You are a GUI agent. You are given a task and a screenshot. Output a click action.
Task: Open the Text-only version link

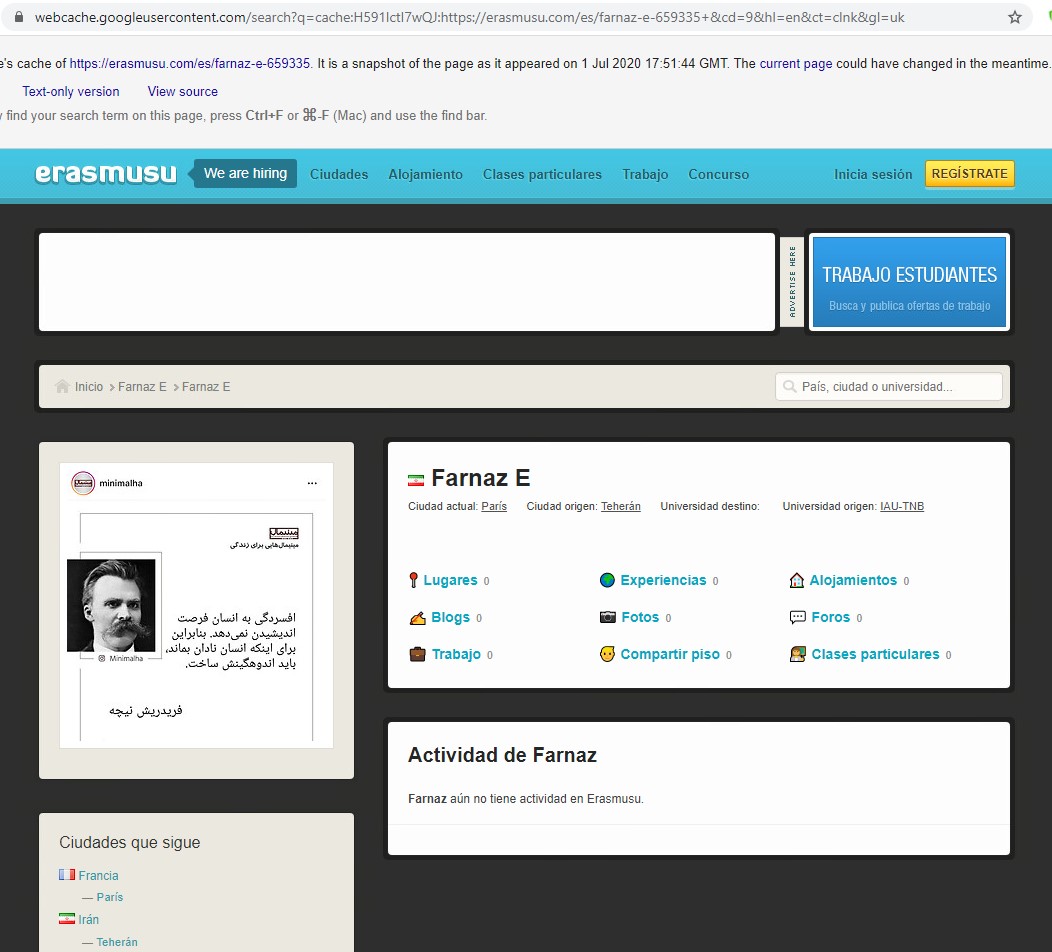tap(71, 91)
